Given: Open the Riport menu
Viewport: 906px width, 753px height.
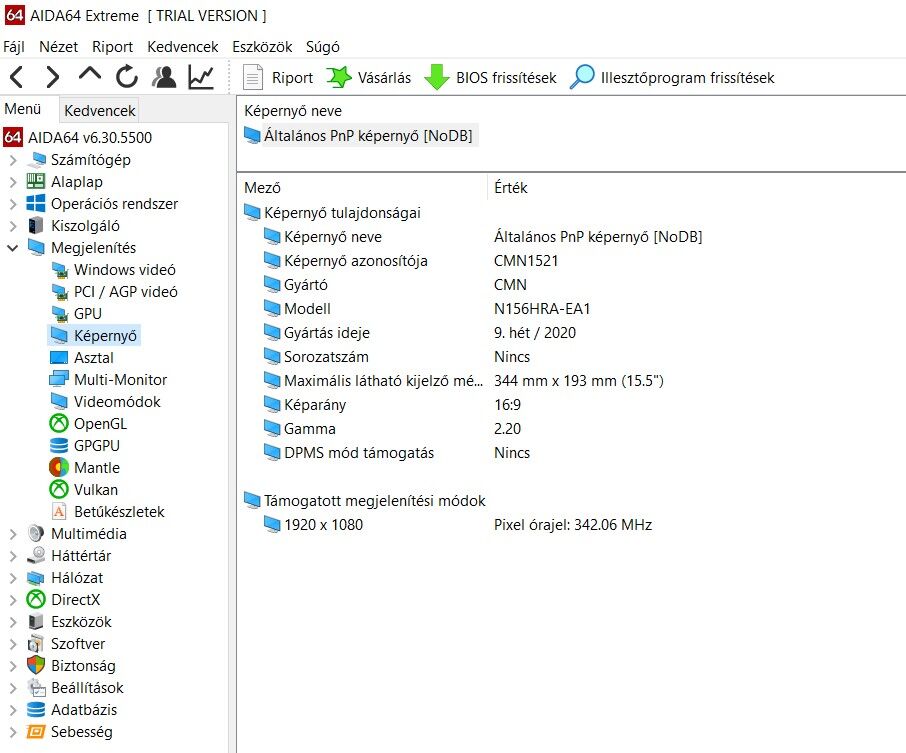Looking at the screenshot, I should 113,47.
